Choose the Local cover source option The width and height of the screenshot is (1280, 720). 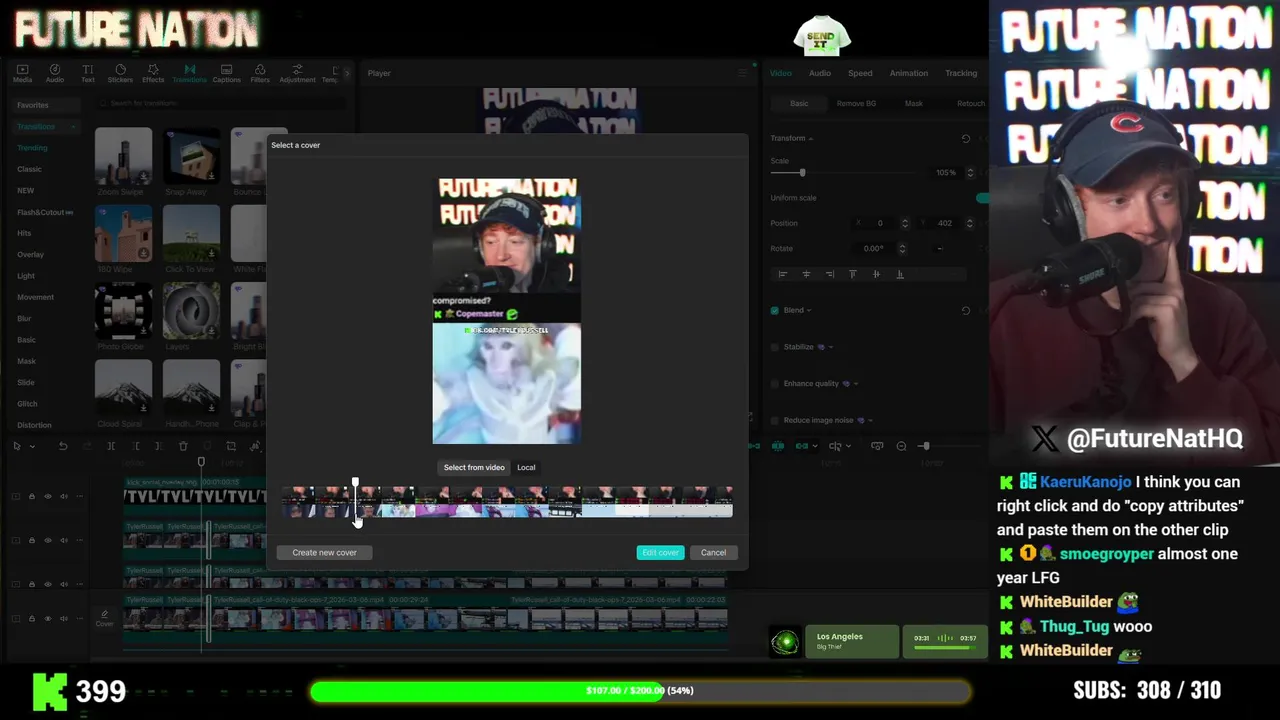click(526, 467)
